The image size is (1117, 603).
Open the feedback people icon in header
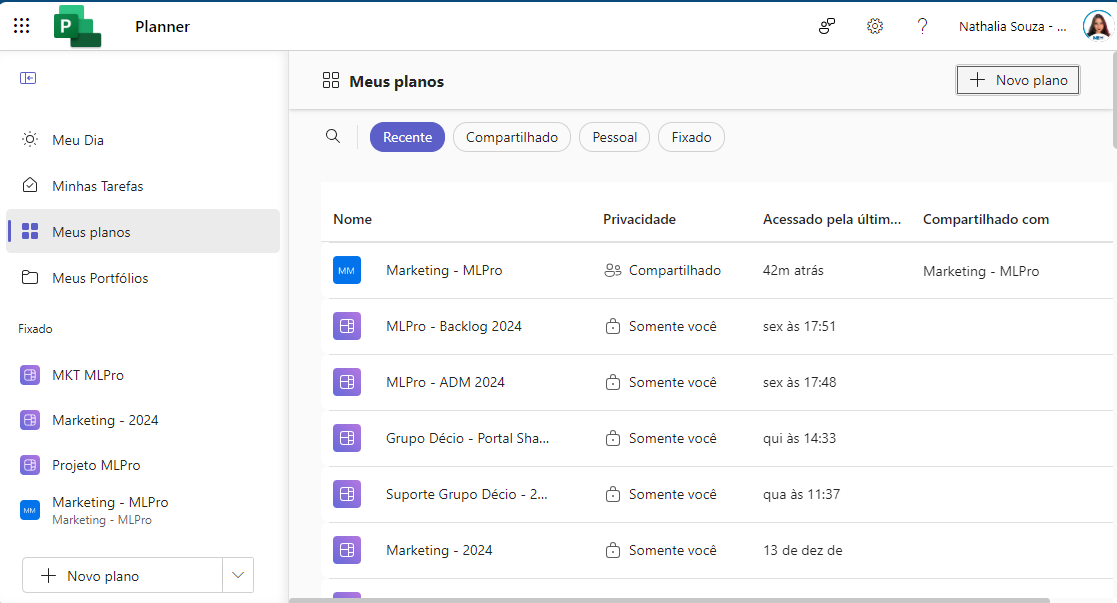[x=826, y=26]
